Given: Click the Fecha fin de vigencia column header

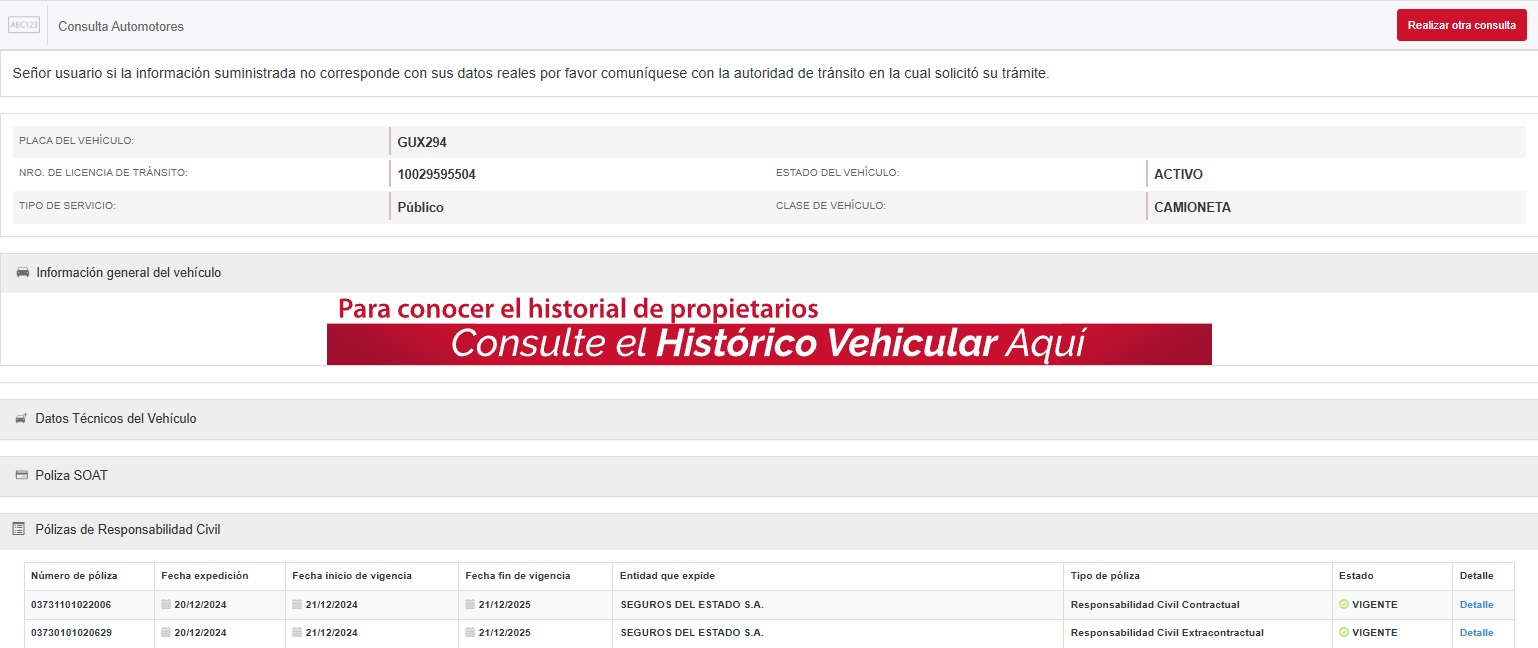Looking at the screenshot, I should (517, 576).
